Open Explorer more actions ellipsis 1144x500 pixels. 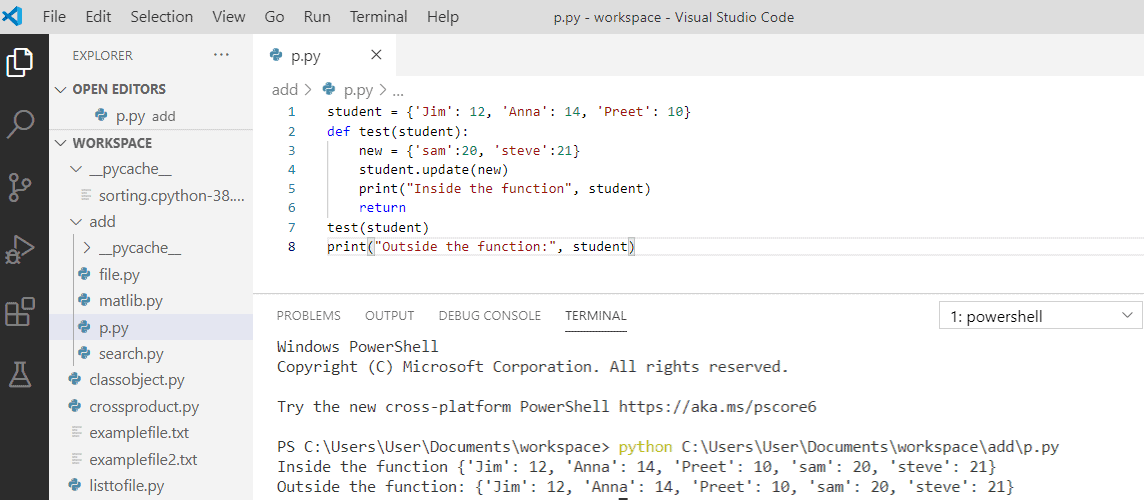click(x=221, y=55)
